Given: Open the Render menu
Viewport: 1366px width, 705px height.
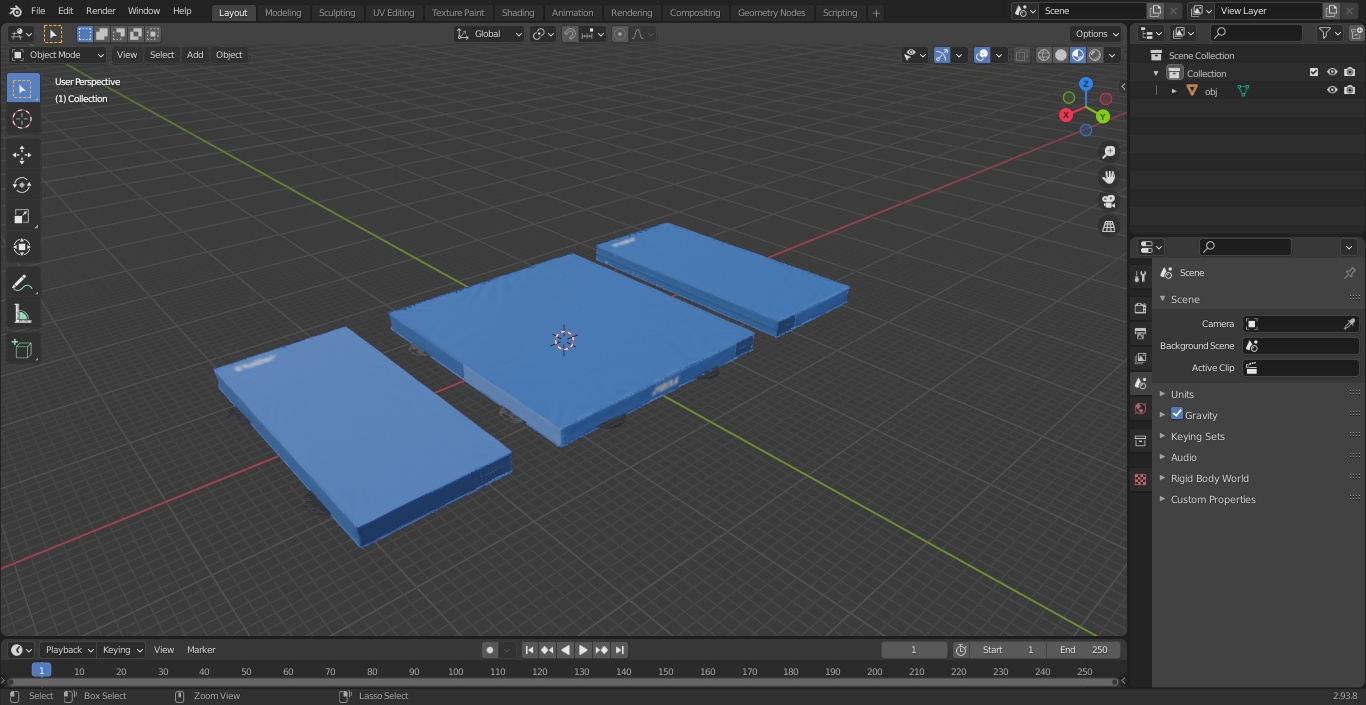Looking at the screenshot, I should (x=100, y=11).
